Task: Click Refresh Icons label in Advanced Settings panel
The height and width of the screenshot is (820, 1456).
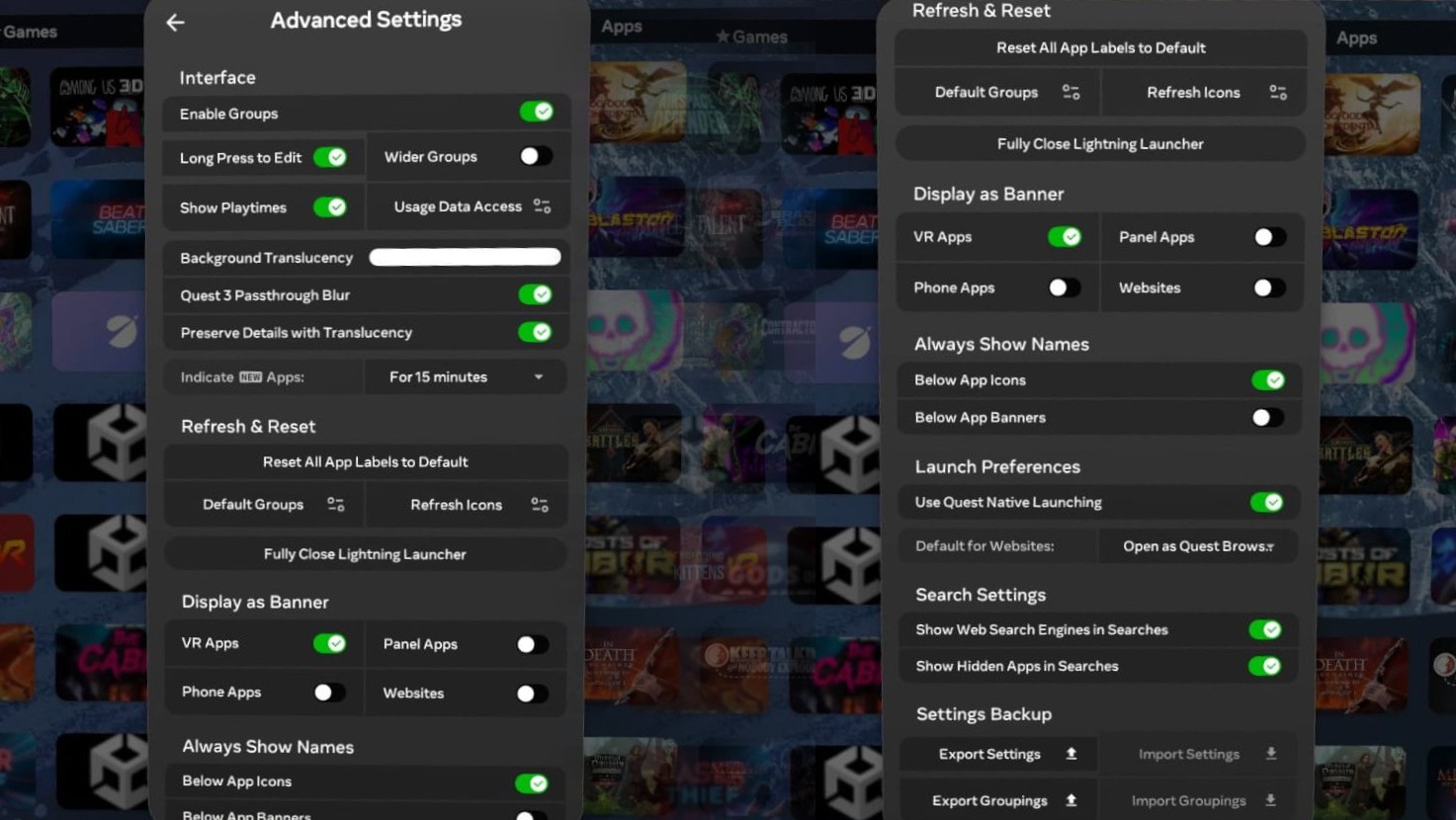Action: point(456,505)
